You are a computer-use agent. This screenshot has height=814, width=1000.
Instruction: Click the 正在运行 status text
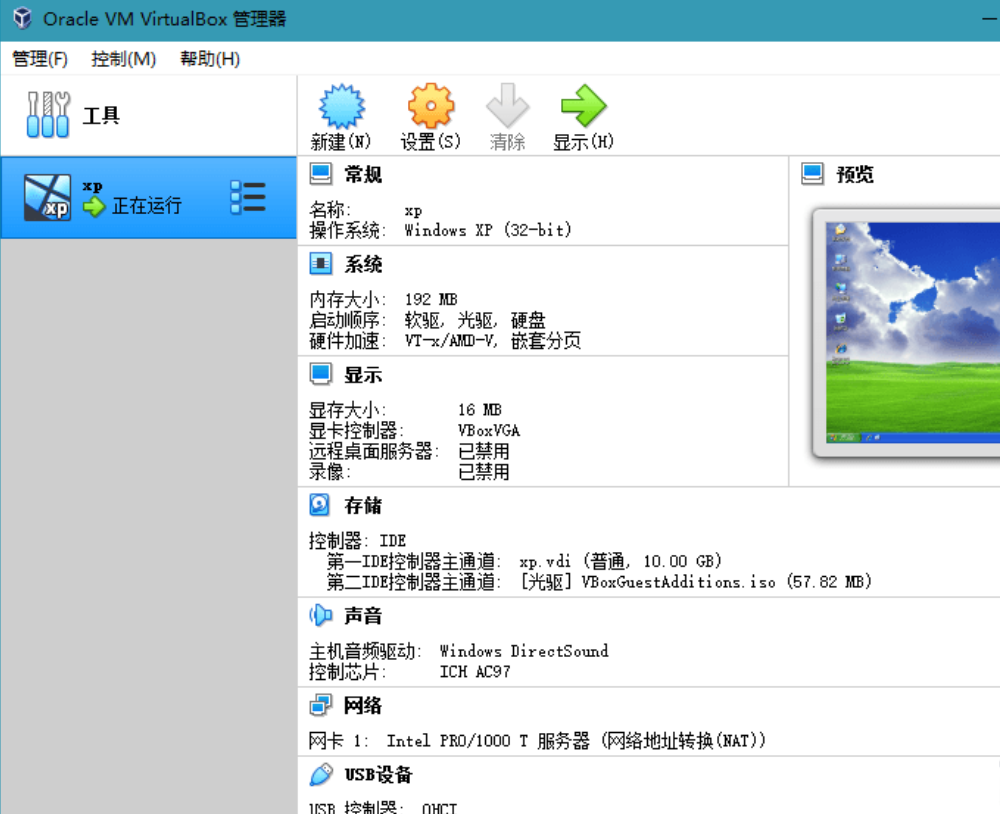click(x=147, y=205)
